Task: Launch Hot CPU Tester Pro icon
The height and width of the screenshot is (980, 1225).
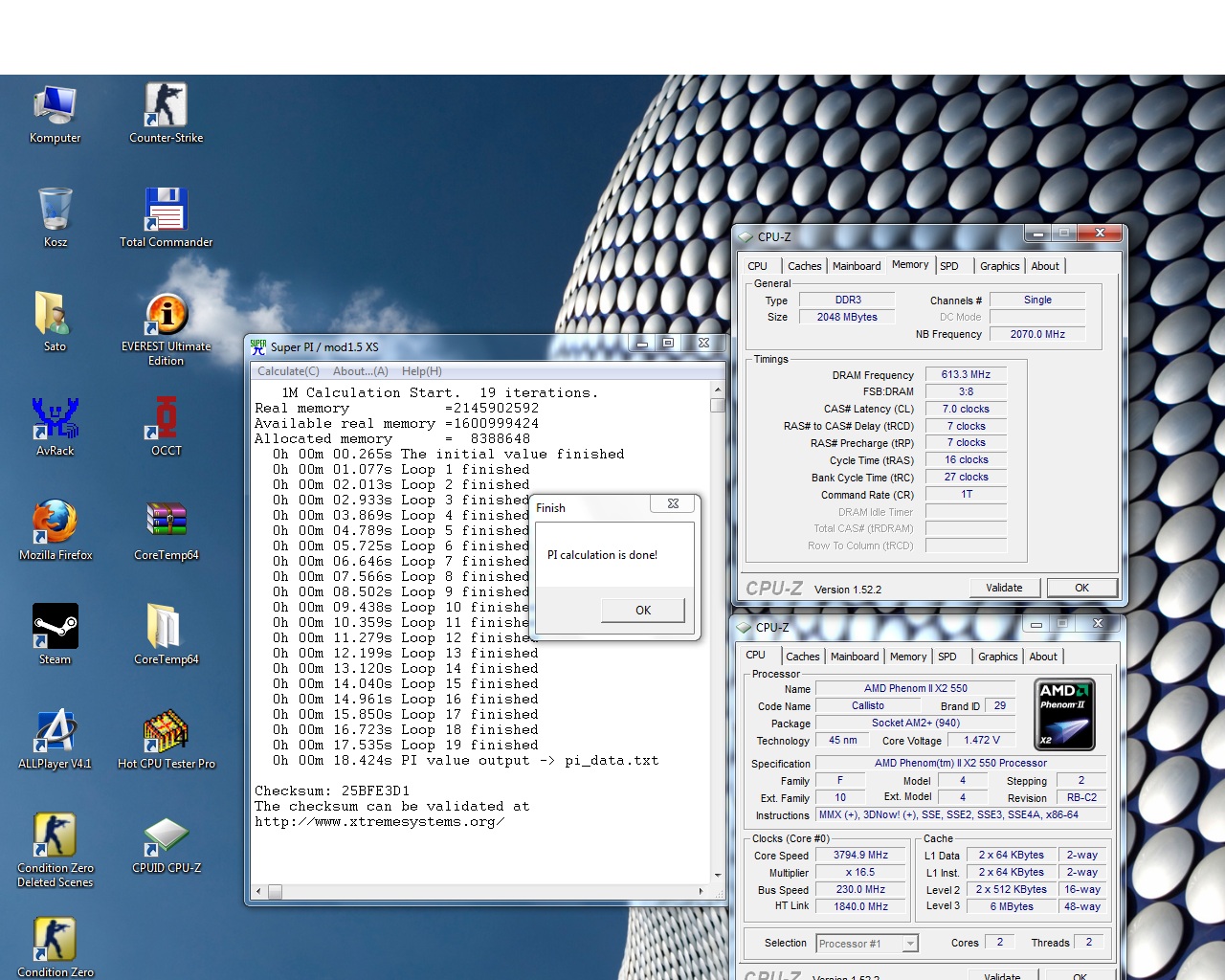Action: [166, 732]
